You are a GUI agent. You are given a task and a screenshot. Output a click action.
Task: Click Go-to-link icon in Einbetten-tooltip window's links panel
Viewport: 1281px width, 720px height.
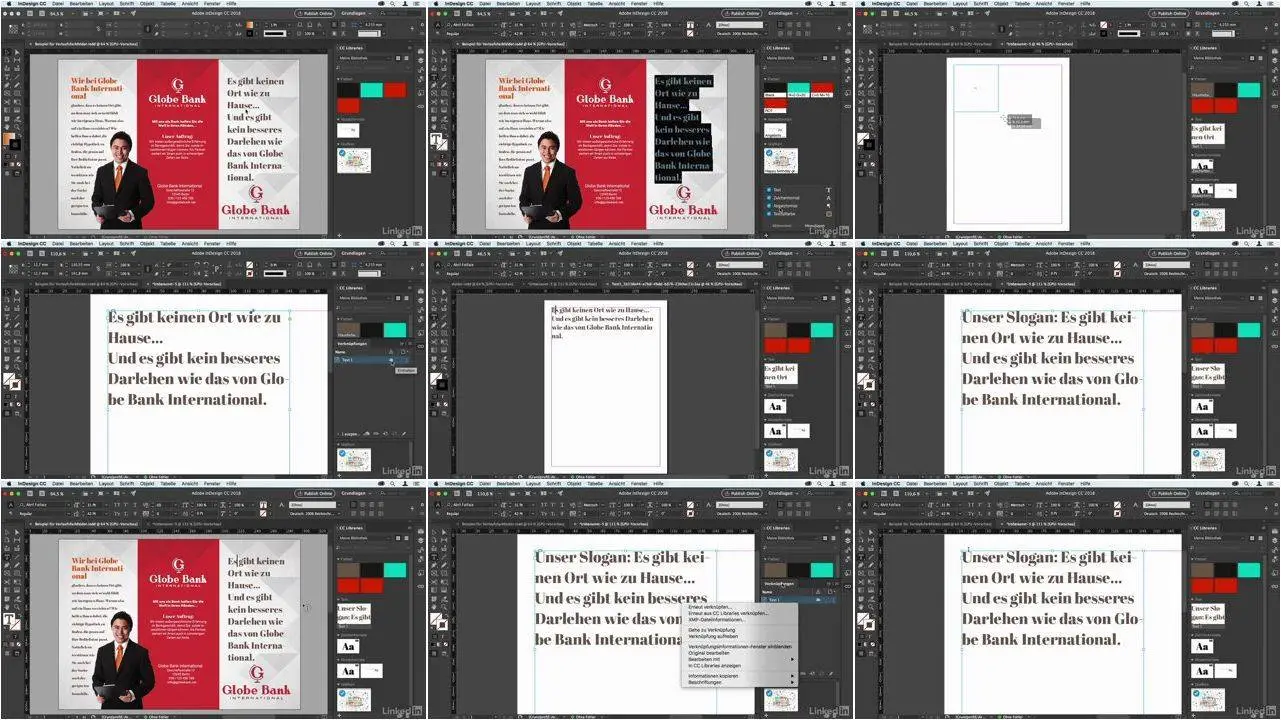click(x=385, y=433)
